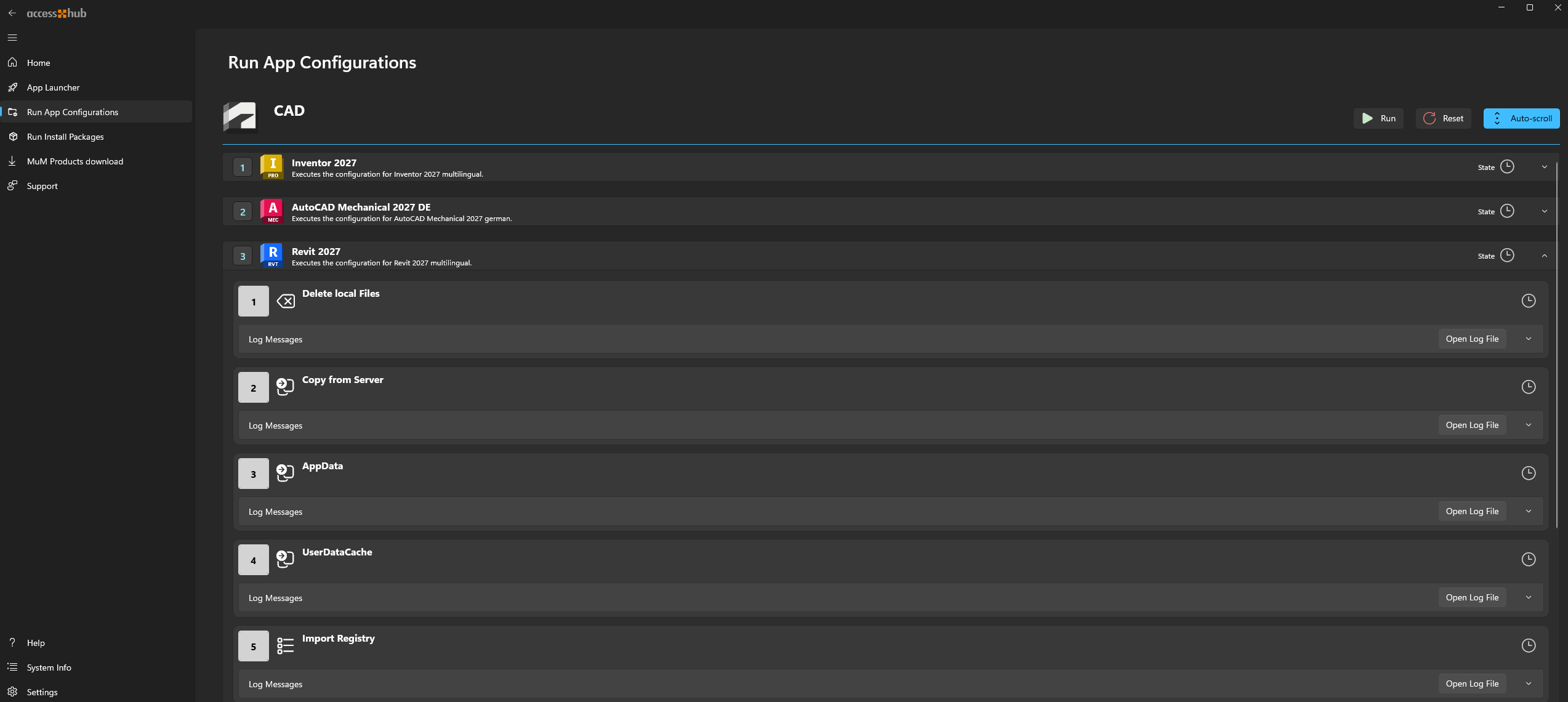Click the clock status icon for Delete local Files
The image size is (1568, 702).
tap(1529, 301)
